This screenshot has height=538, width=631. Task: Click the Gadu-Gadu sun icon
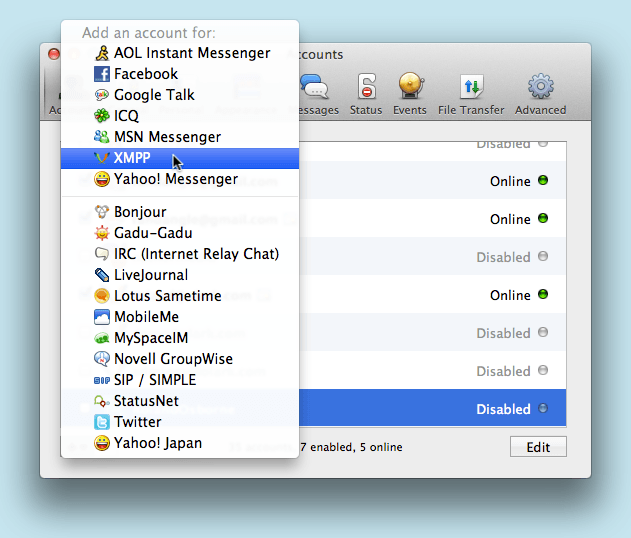tap(101, 233)
